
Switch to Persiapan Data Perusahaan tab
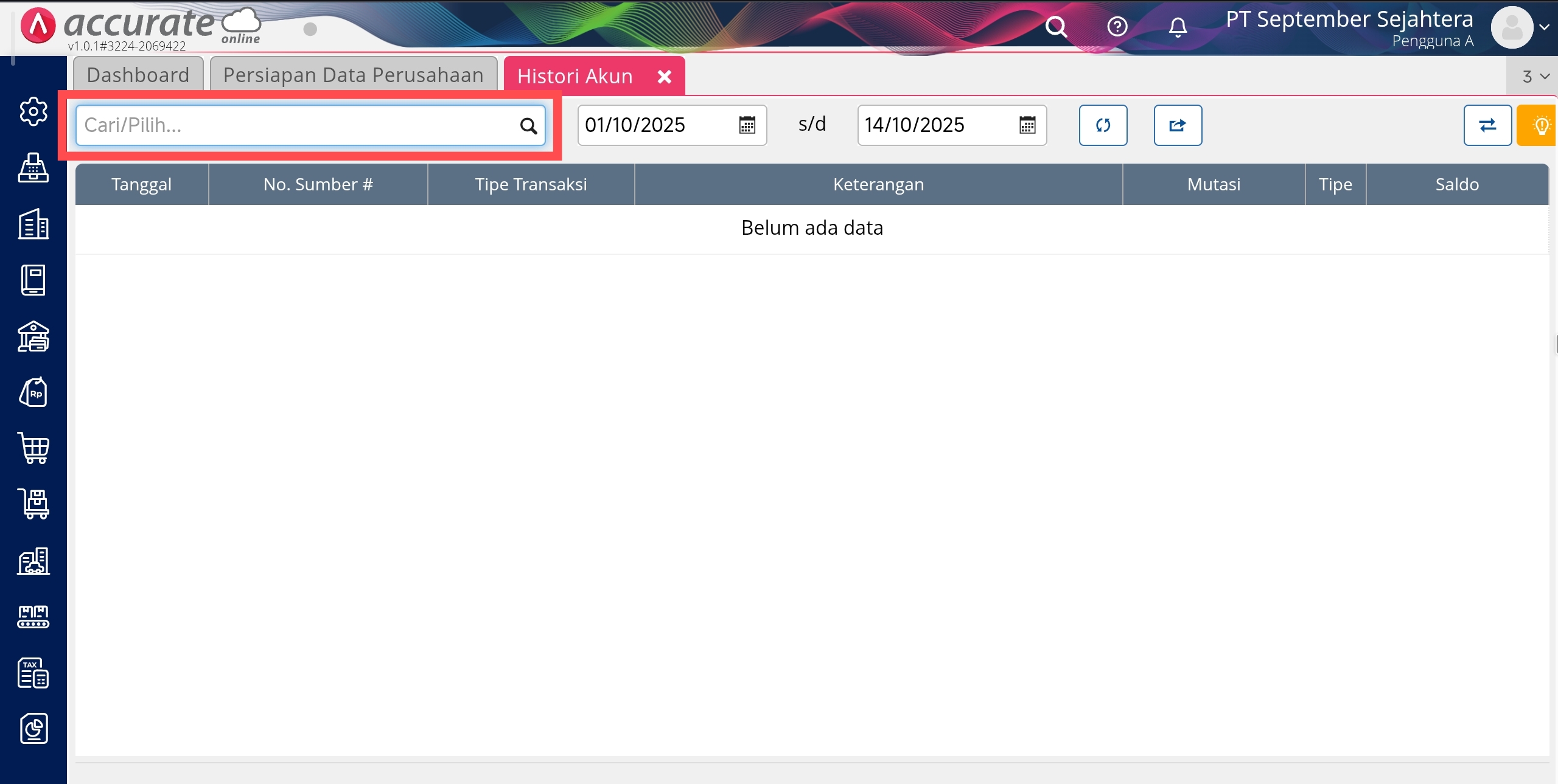[353, 75]
